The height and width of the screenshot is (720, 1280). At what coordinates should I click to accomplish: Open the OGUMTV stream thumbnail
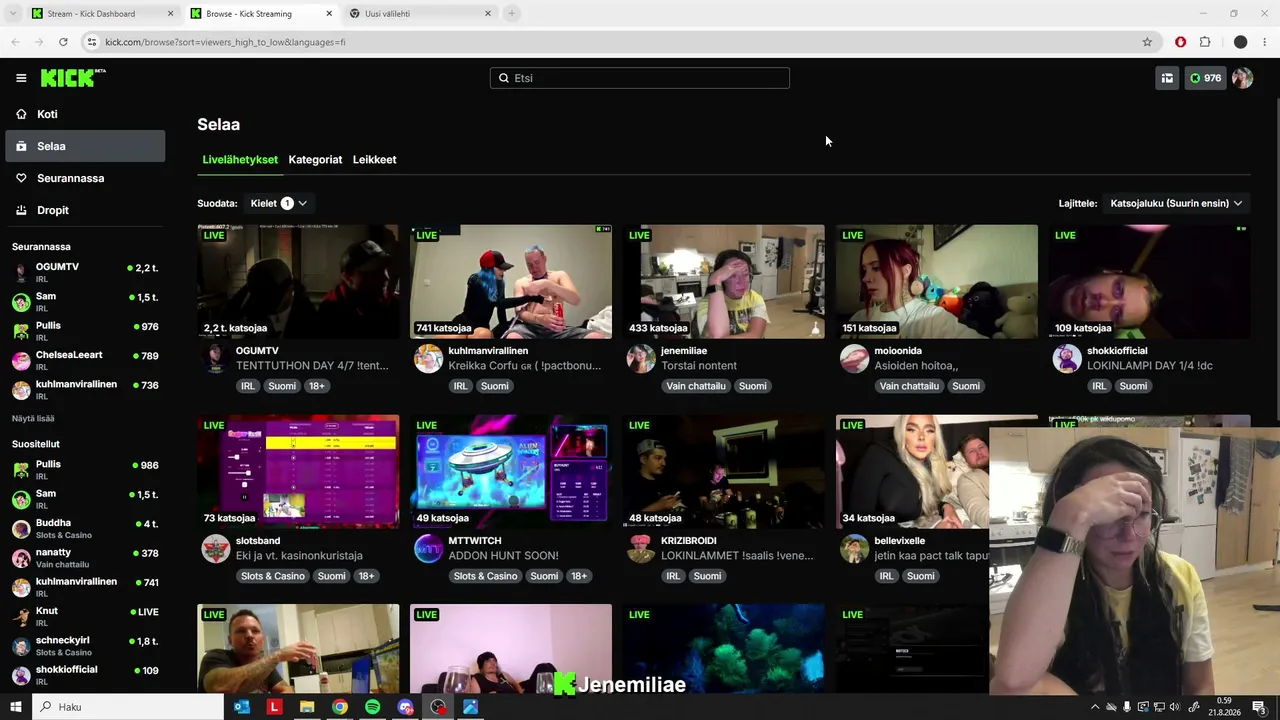pos(298,282)
